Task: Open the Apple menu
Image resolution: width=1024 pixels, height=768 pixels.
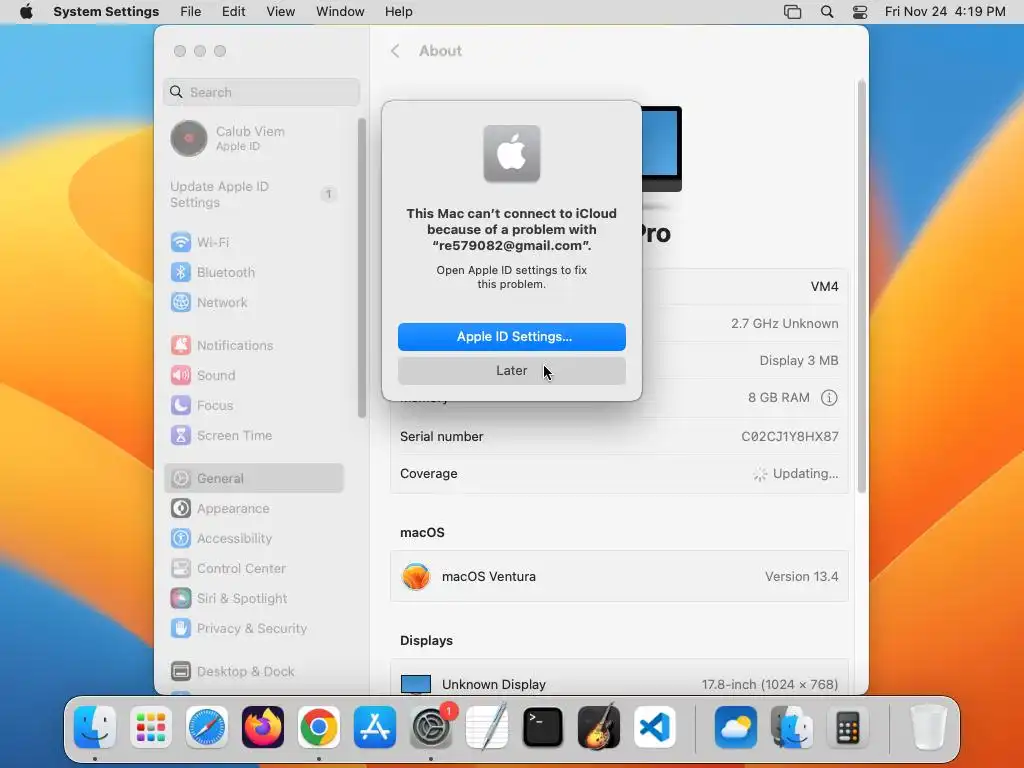Action: click(x=26, y=12)
